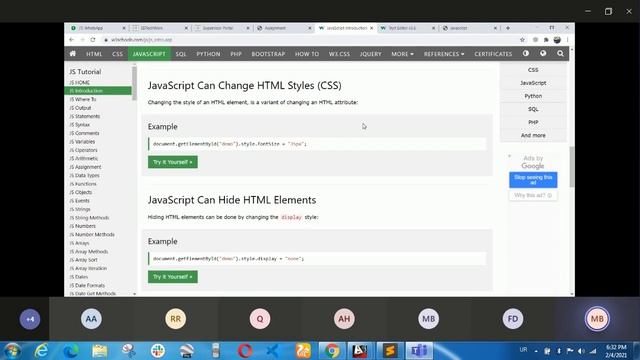Launch Opera browser from the taskbar

point(245,351)
